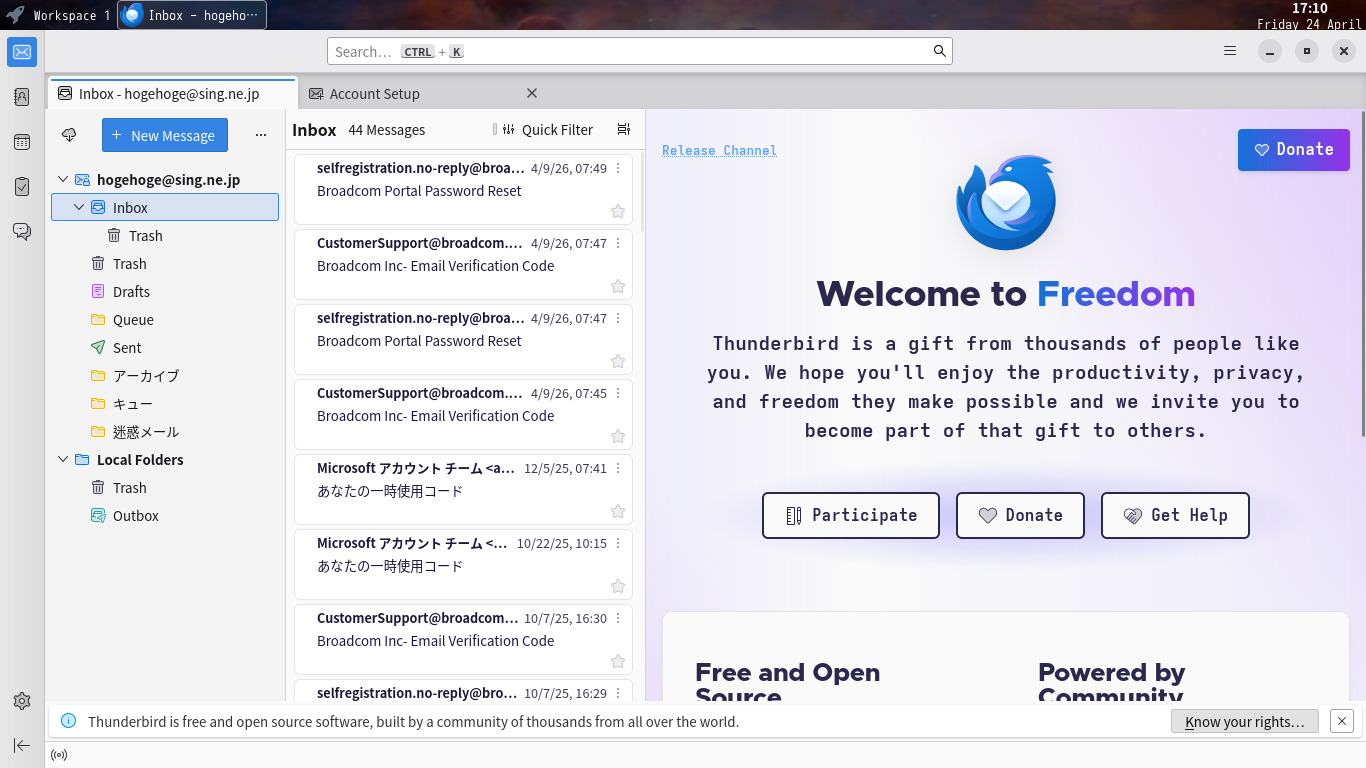
Task: Click the outlined Donate button next to Participate
Action: pyautogui.click(x=1020, y=515)
